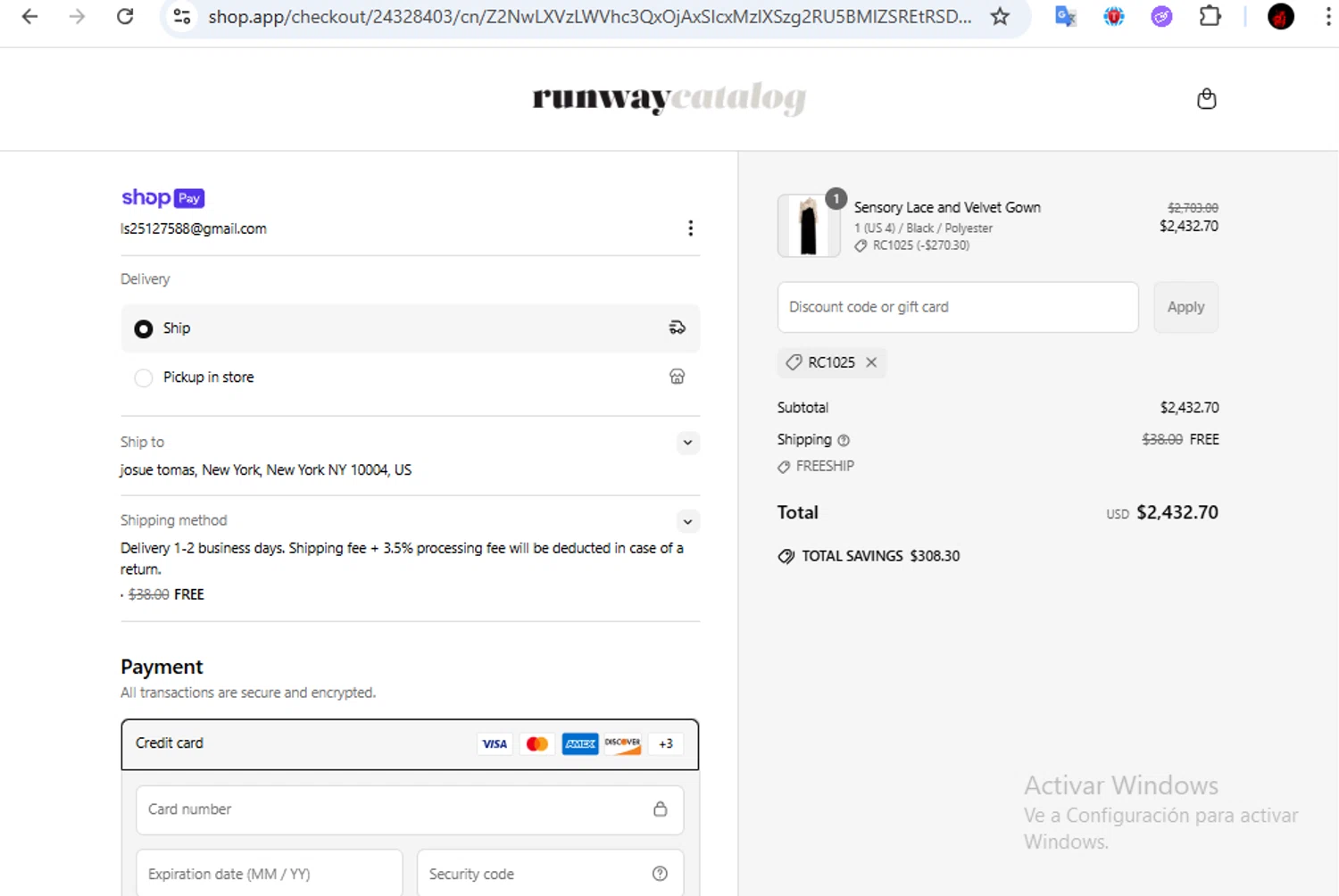Click the lock icon in Card number field
The width and height of the screenshot is (1339, 896).
click(x=661, y=809)
